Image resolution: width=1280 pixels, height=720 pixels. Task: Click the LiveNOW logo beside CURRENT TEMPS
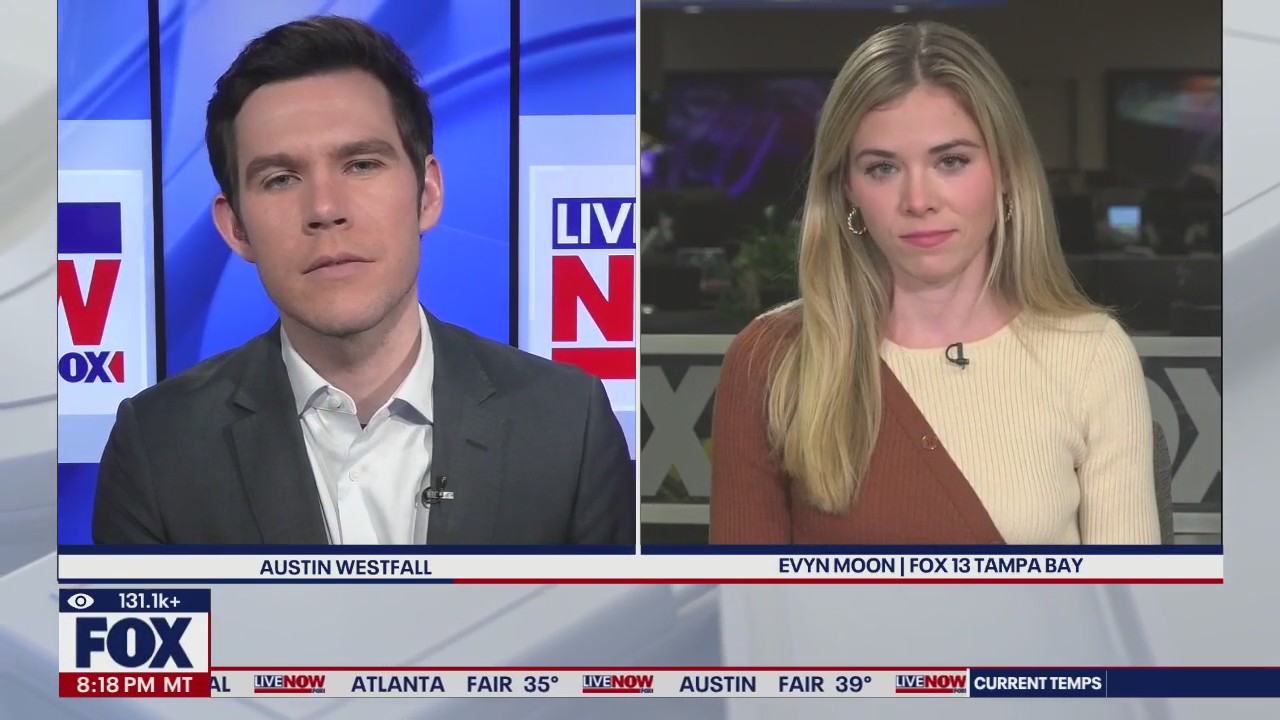coord(930,684)
